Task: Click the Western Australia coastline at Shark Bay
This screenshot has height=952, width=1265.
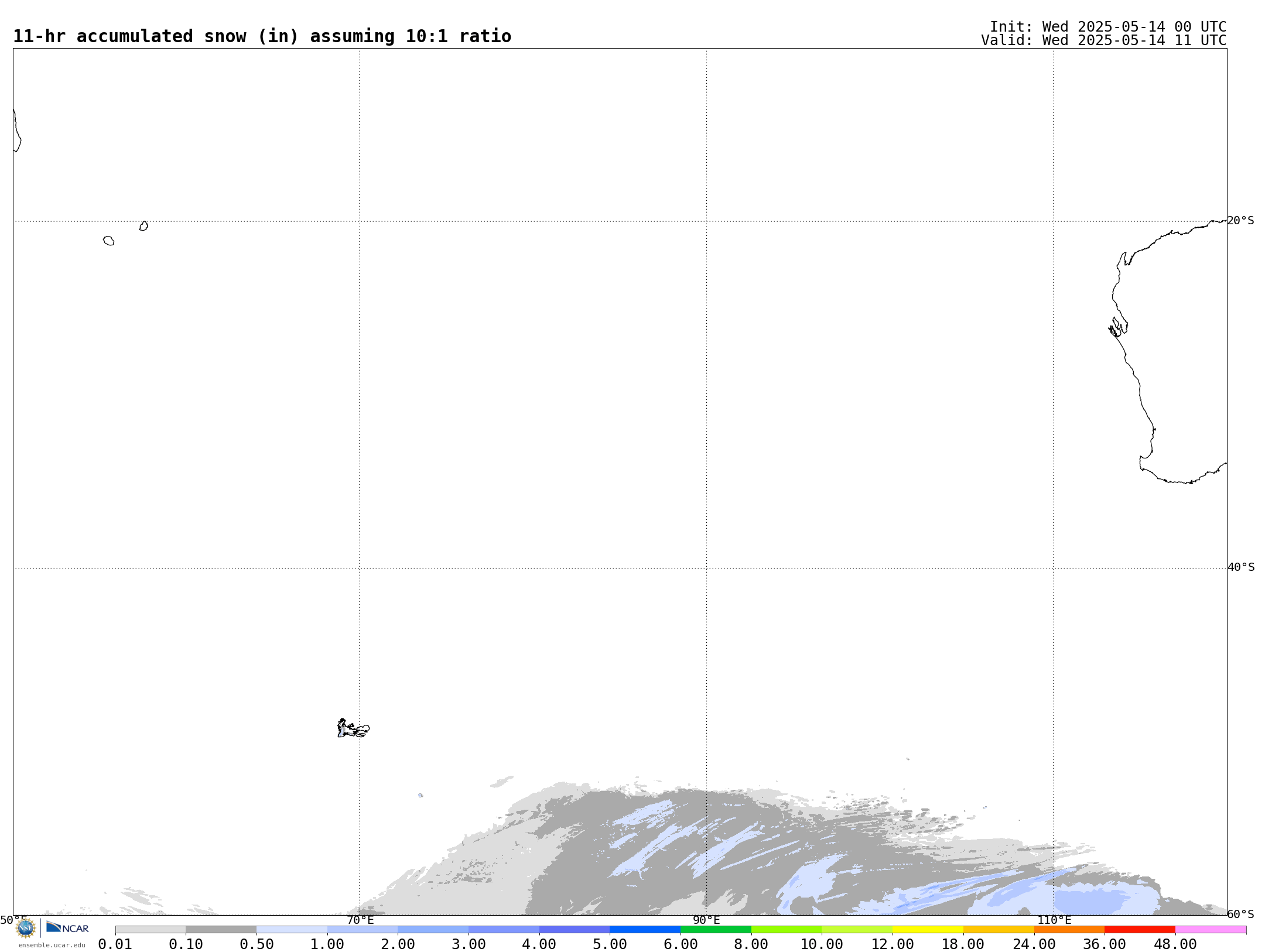Action: [1118, 327]
